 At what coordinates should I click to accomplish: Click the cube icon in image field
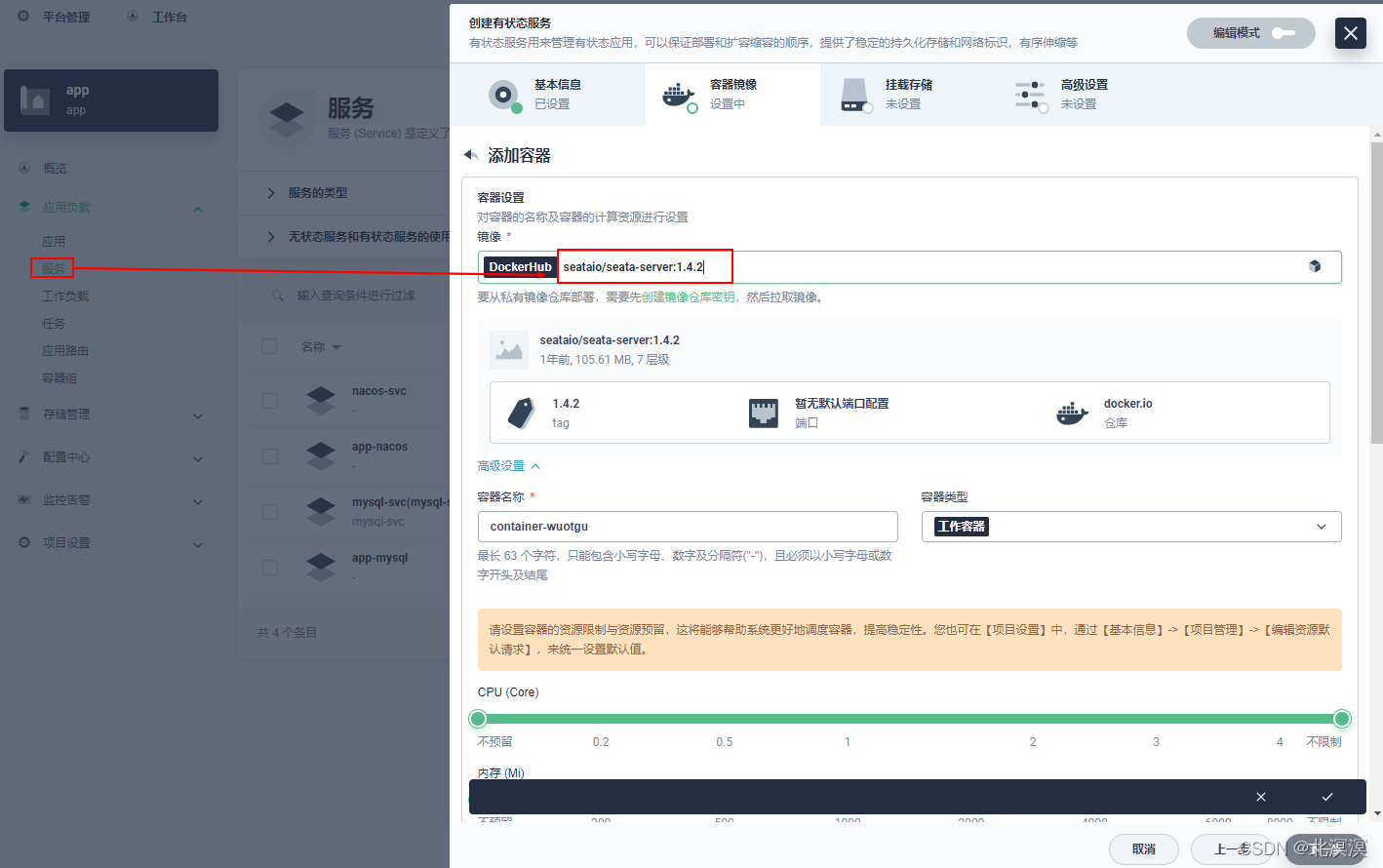pyautogui.click(x=1315, y=266)
